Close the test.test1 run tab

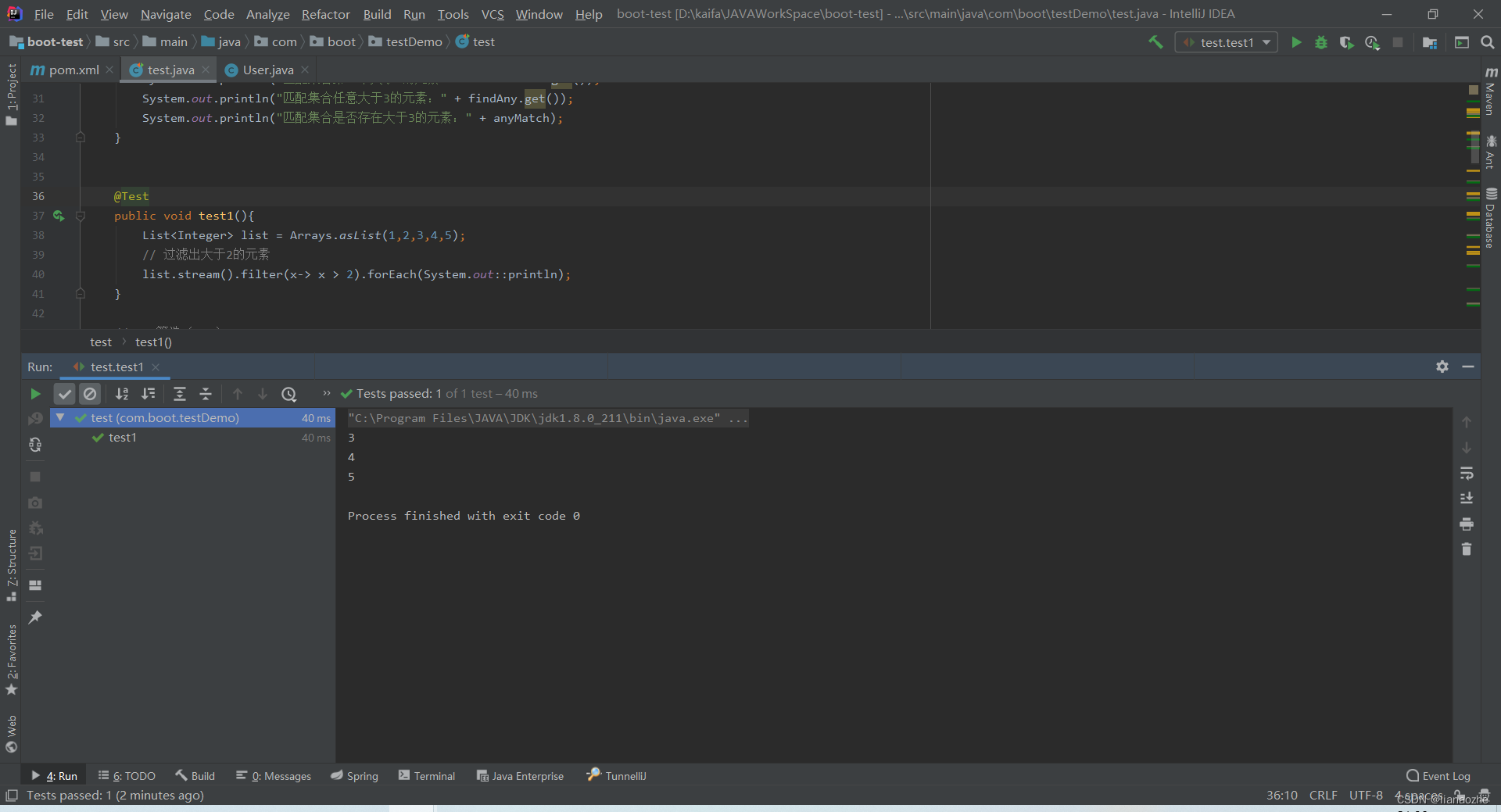pos(156,367)
